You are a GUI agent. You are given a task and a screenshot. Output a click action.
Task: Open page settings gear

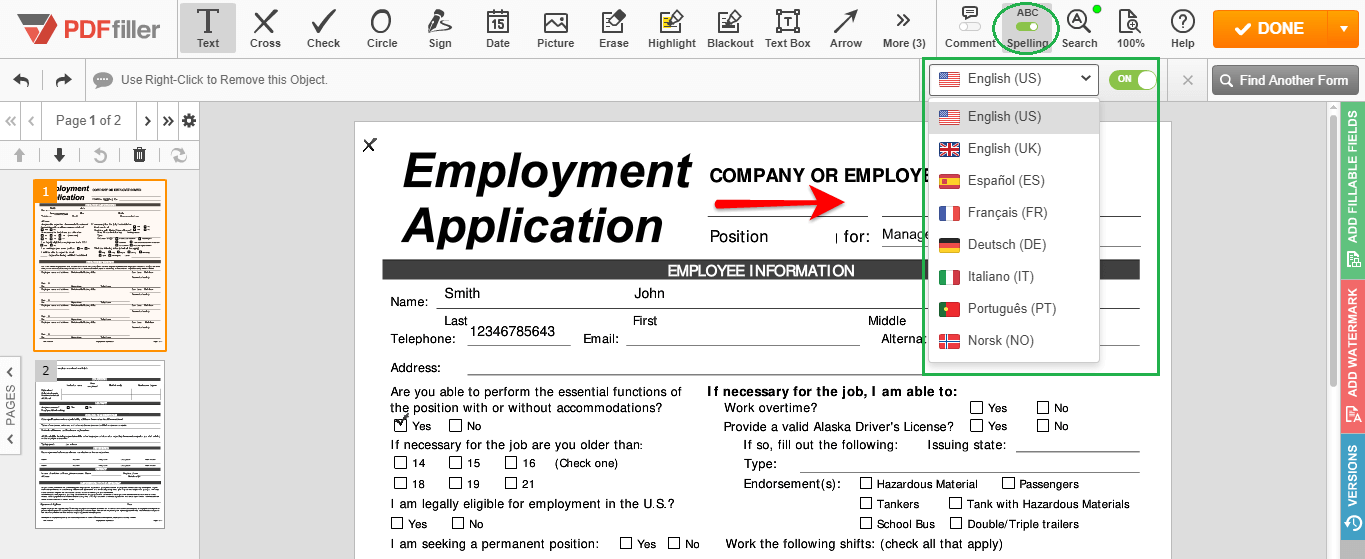click(188, 121)
